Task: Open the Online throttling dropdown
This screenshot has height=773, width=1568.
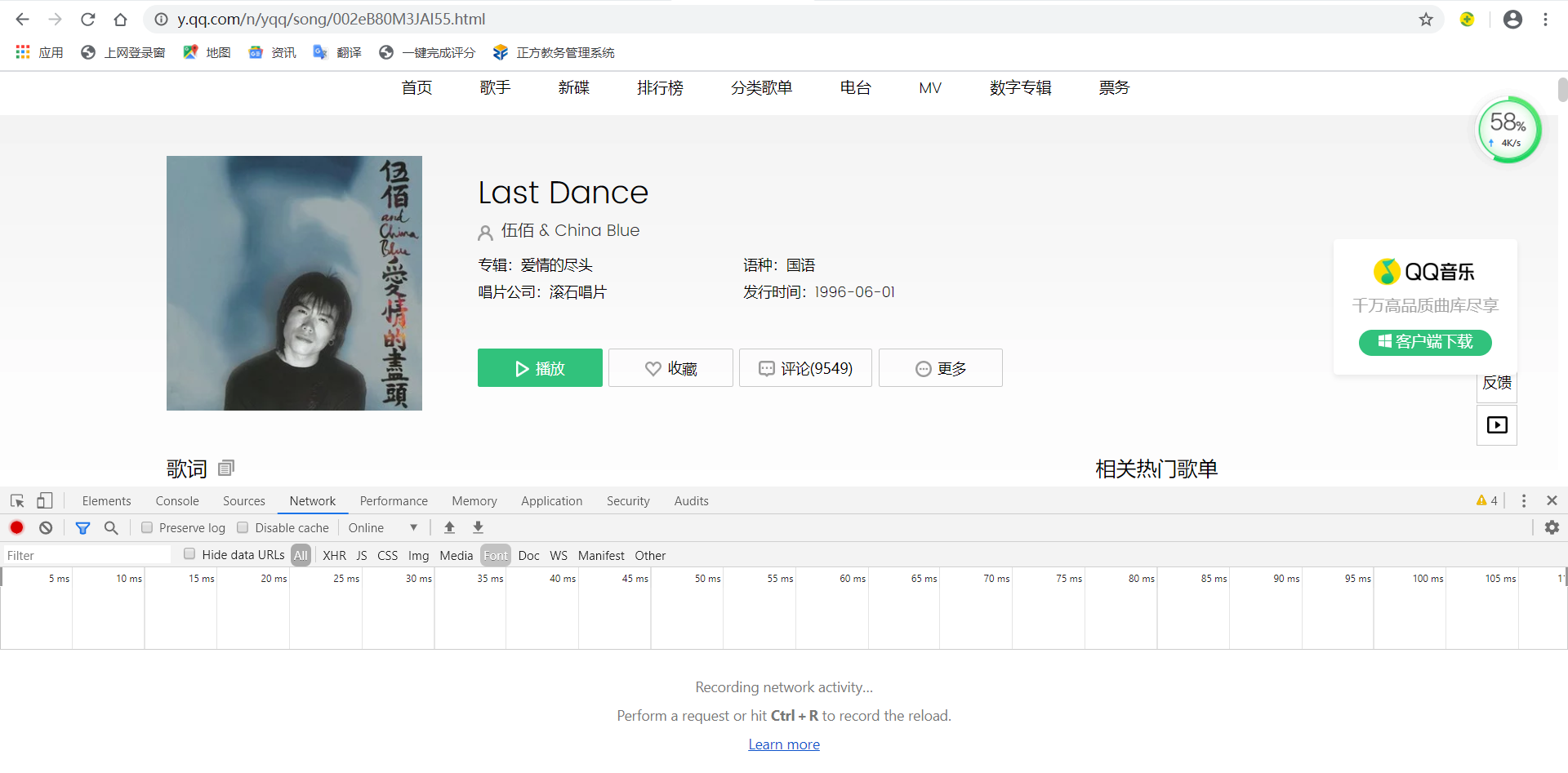Action: (382, 527)
